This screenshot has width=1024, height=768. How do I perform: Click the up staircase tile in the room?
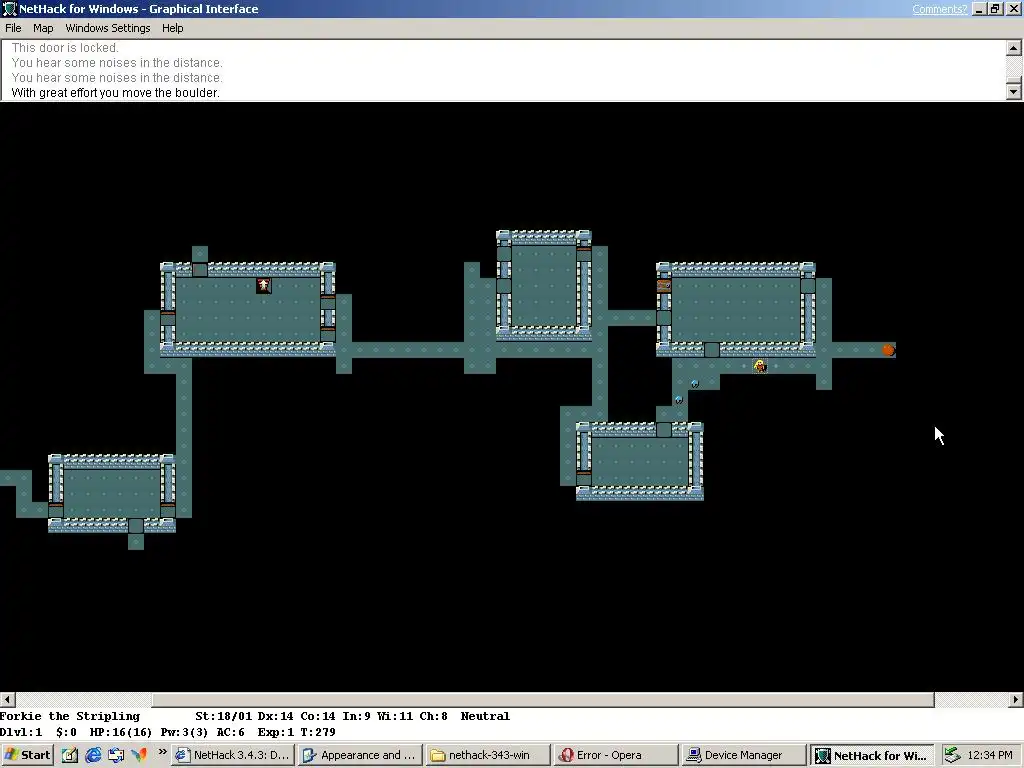(x=263, y=285)
